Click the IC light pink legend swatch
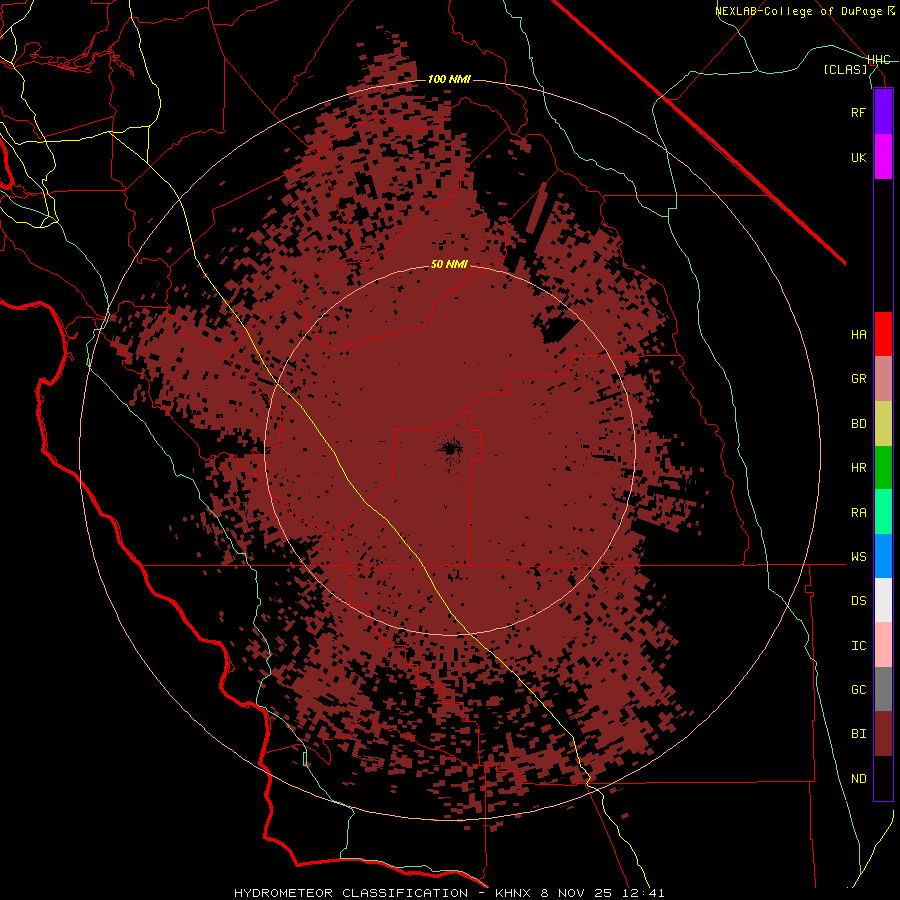Image resolution: width=900 pixels, height=900 pixels. click(x=883, y=645)
